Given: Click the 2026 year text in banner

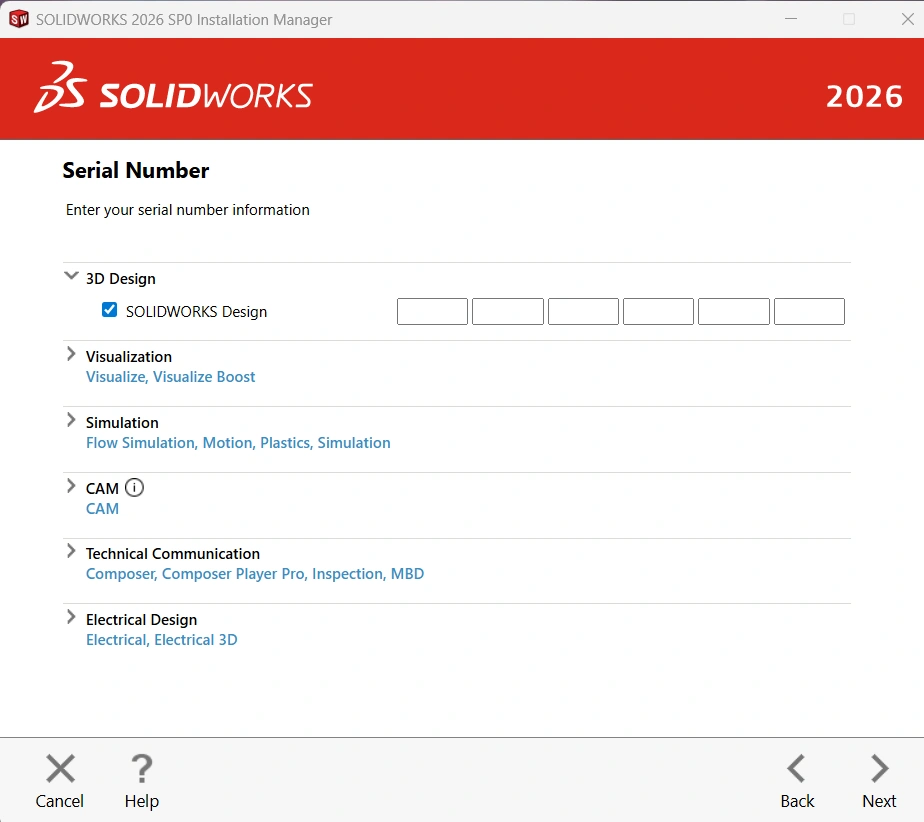Looking at the screenshot, I should (x=864, y=96).
